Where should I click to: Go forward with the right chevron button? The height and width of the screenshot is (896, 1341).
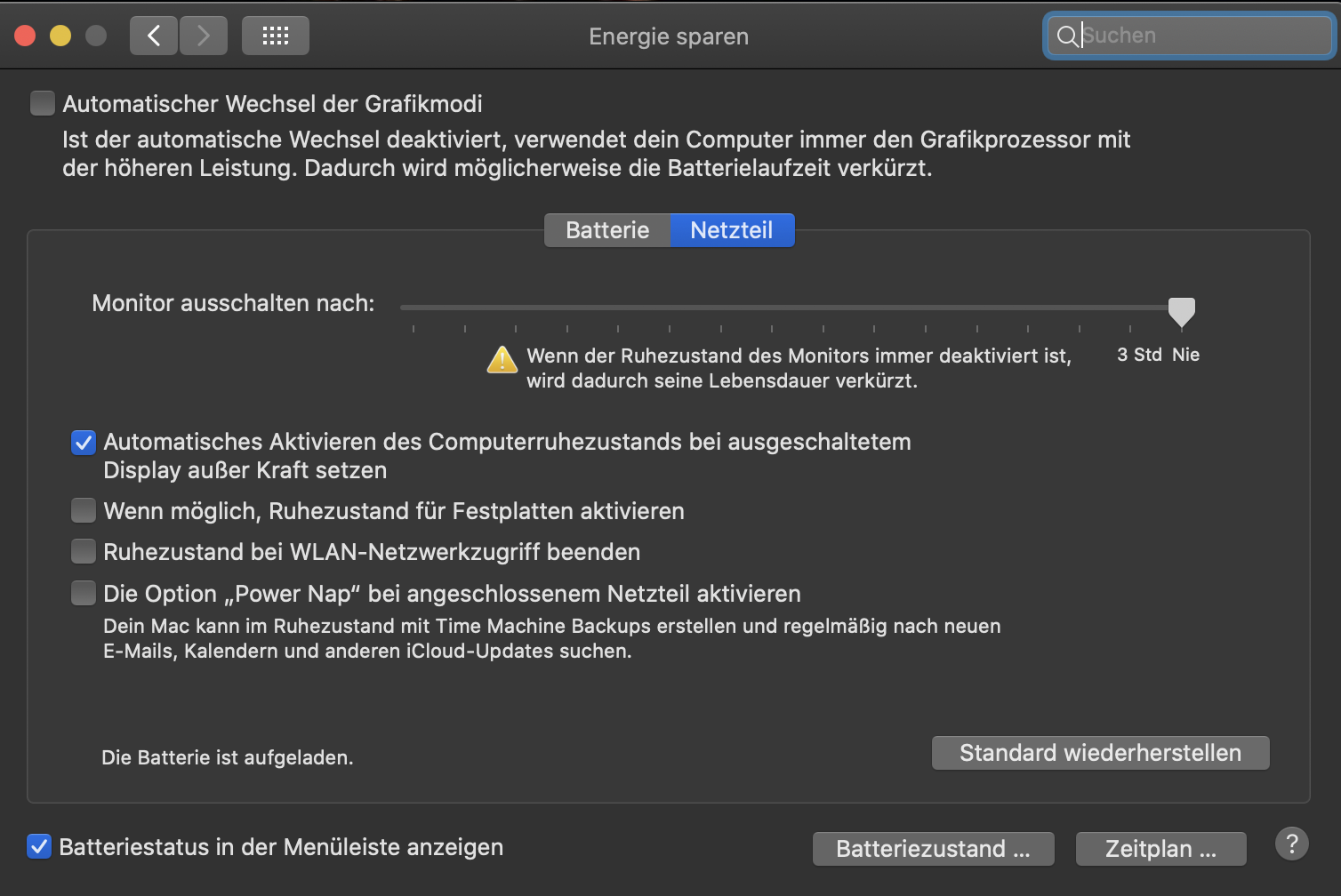204,36
